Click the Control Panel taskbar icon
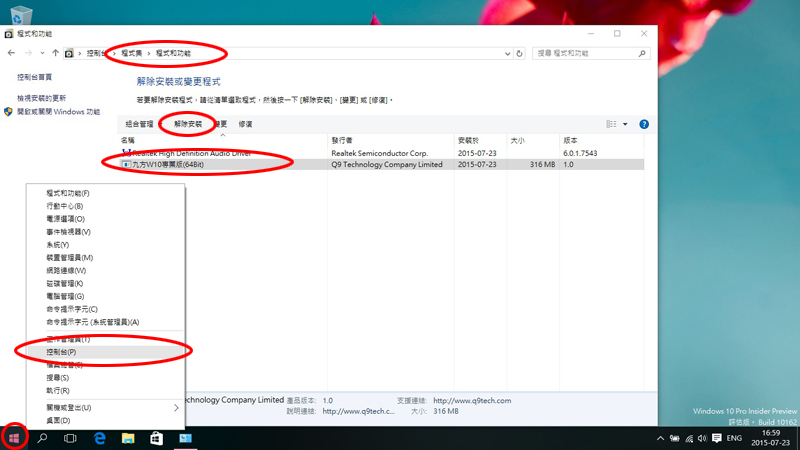Image resolution: width=800 pixels, height=450 pixels. [x=185, y=438]
